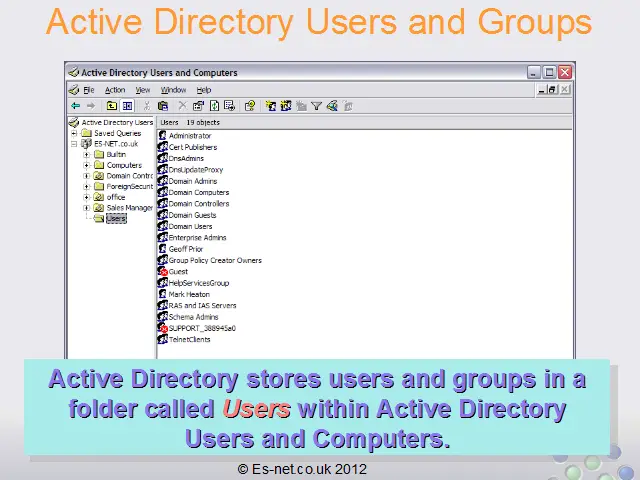The height and width of the screenshot is (480, 640).
Task: Select Saved Queries in the tree
Action: (x=118, y=133)
